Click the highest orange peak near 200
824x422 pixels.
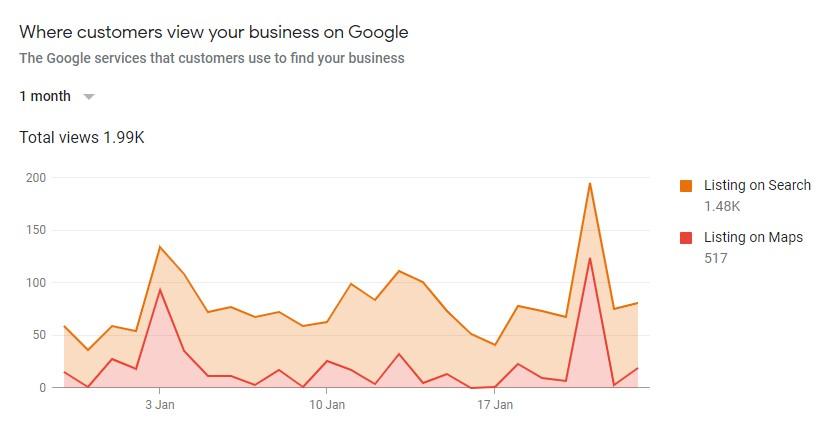[590, 183]
